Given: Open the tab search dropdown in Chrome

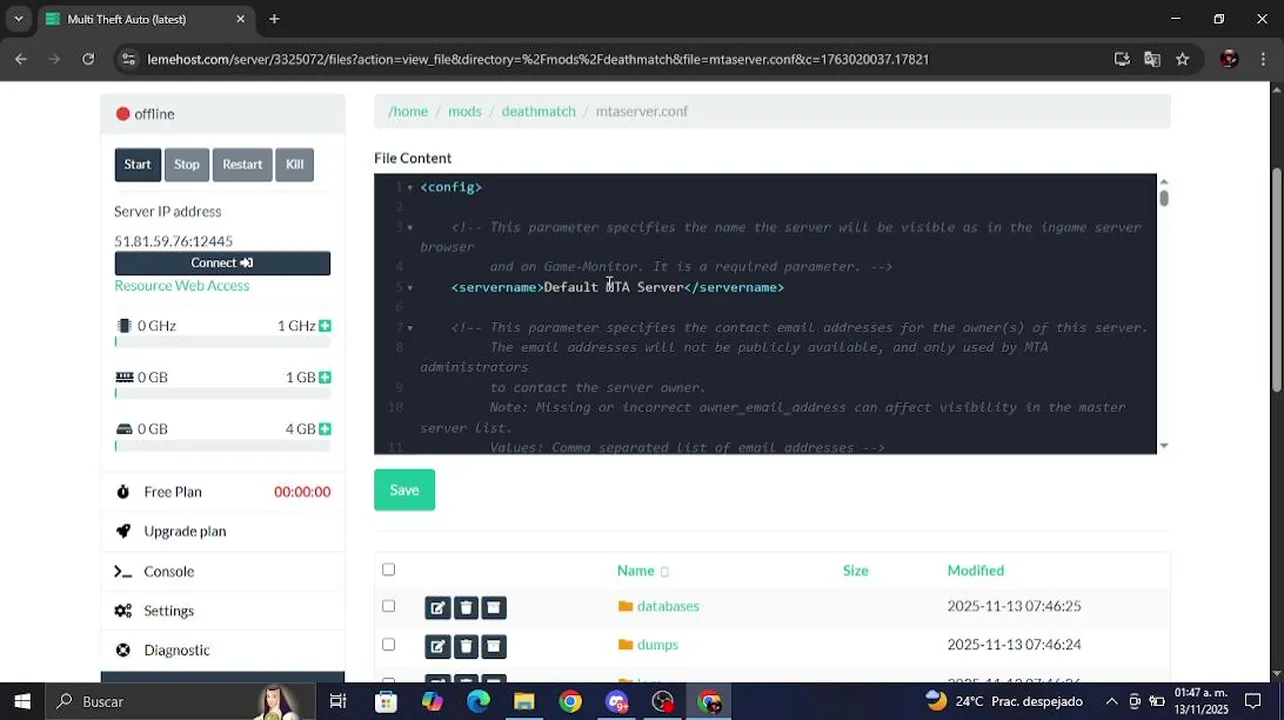Looking at the screenshot, I should [18, 19].
